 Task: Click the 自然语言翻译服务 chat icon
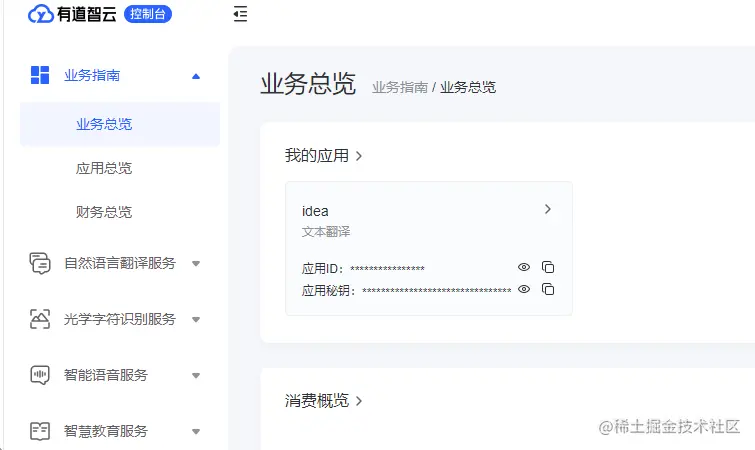39,263
